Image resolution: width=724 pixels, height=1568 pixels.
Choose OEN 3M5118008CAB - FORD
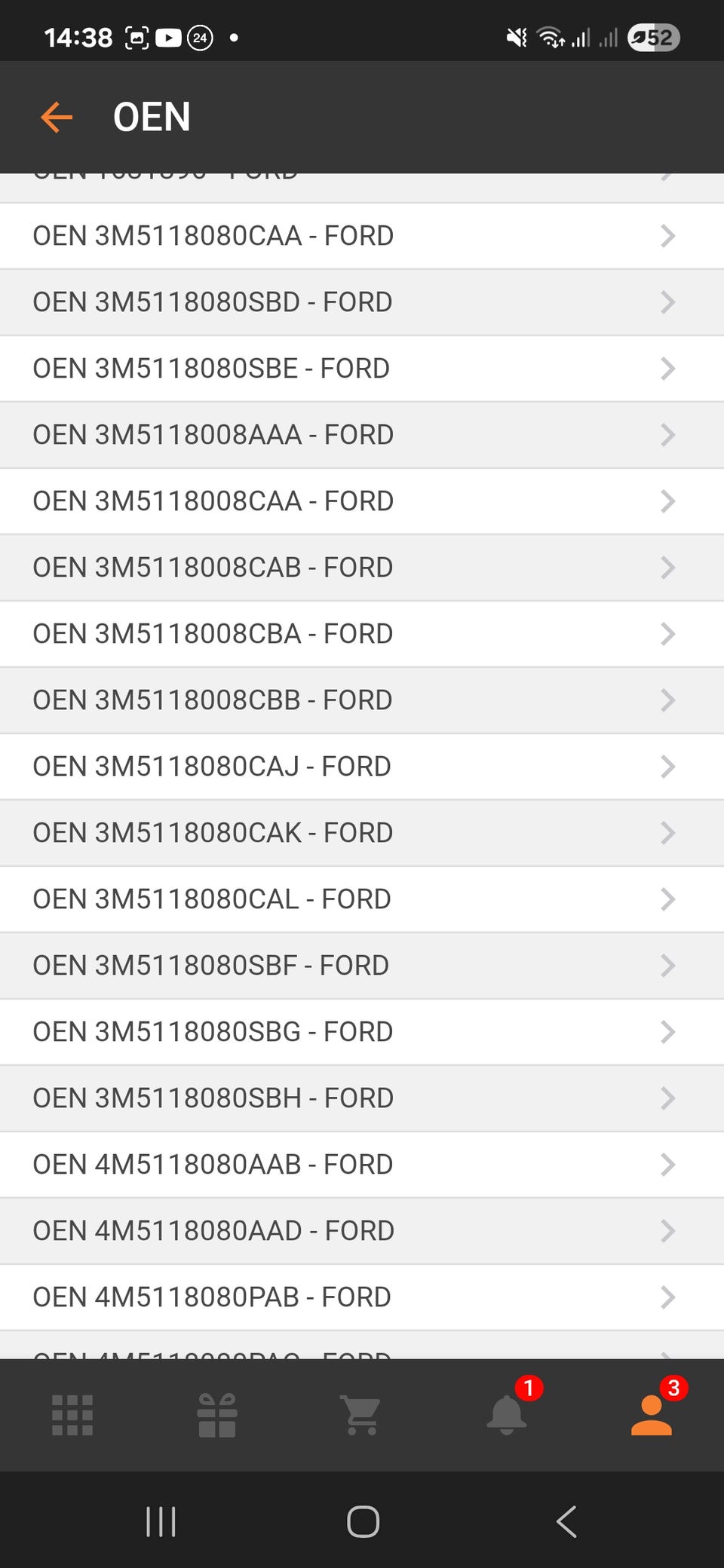pos(362,568)
